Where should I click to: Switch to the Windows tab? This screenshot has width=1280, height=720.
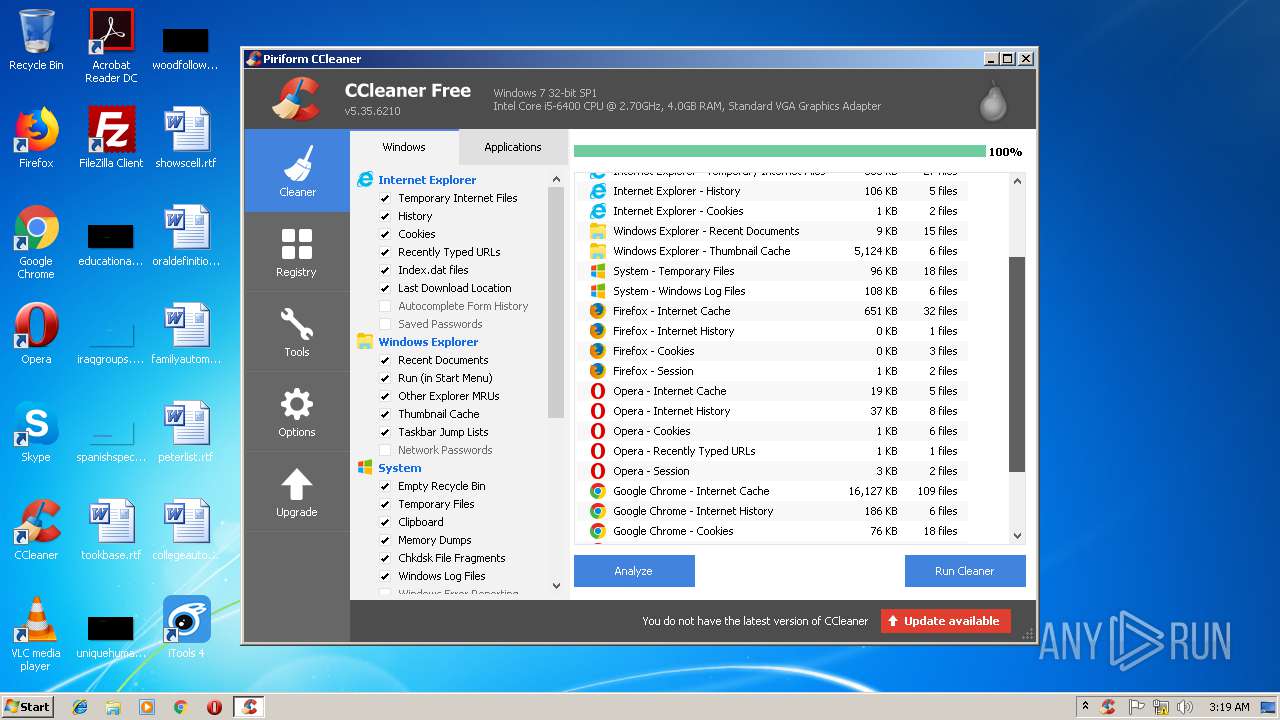coord(404,147)
